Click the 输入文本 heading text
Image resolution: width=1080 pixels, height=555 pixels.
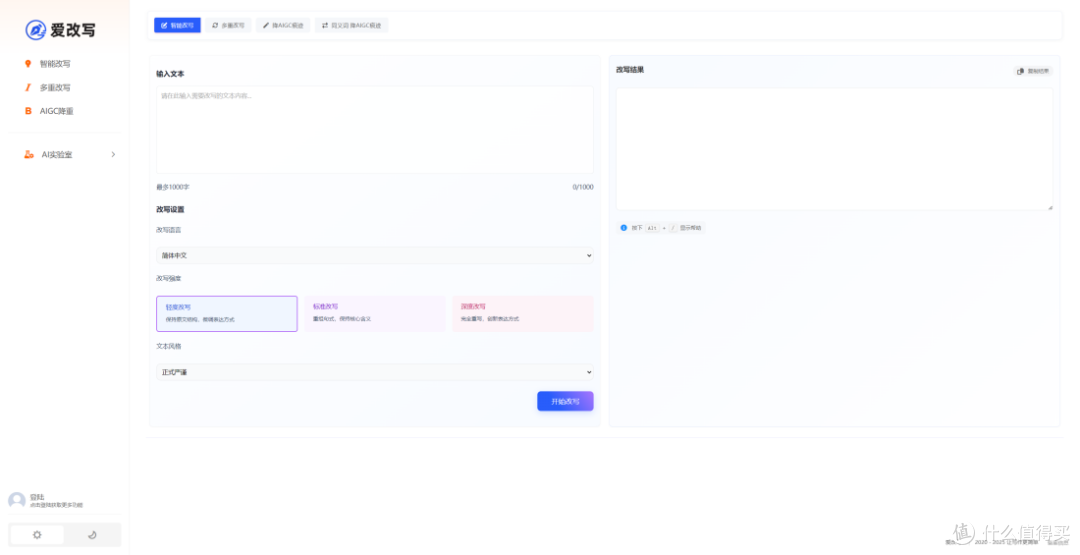(x=170, y=74)
